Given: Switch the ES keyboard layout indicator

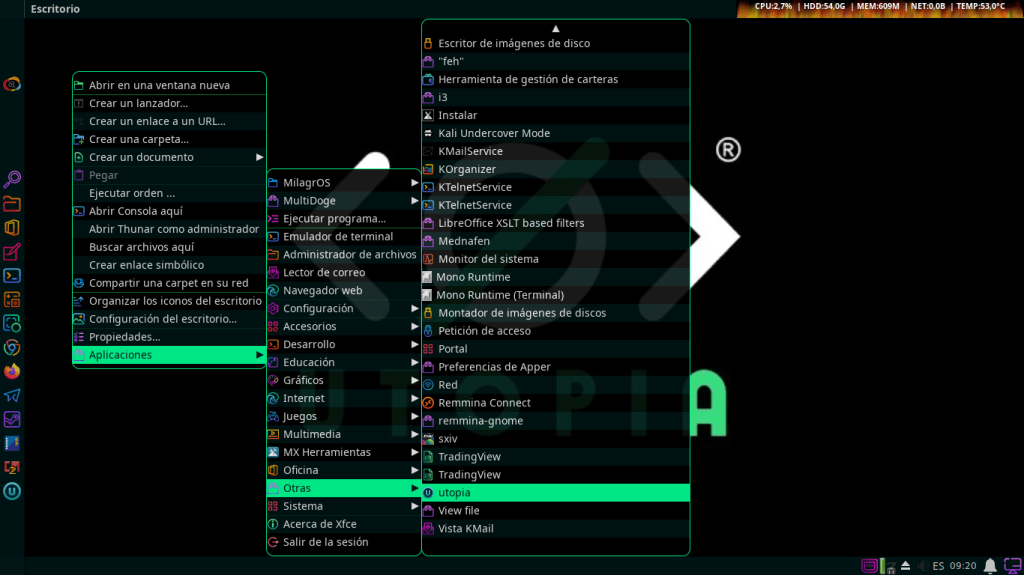Looking at the screenshot, I should 938,566.
